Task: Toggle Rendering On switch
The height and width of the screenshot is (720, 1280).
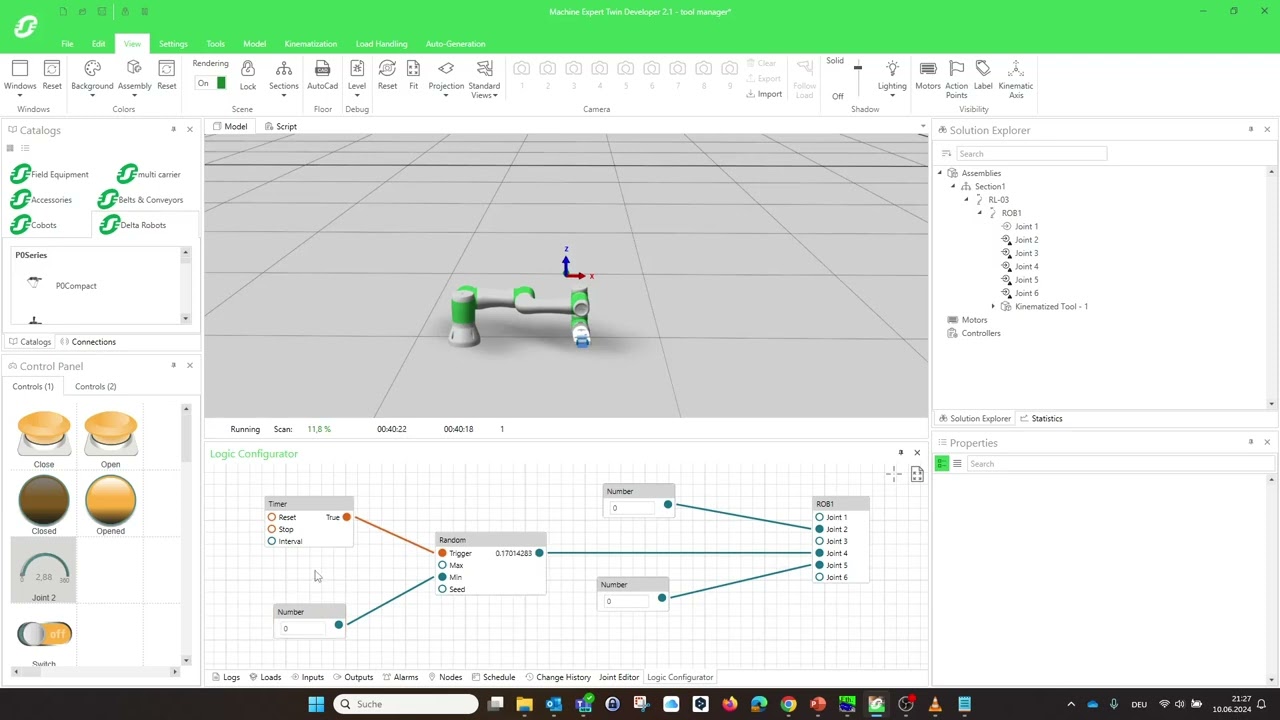Action: click(x=211, y=83)
